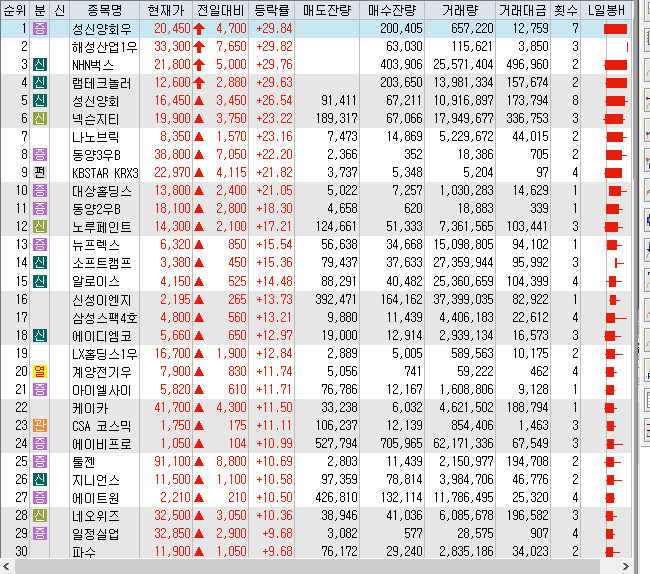Click the 496,960 trade value cell
This screenshot has height=574, width=650.
click(527, 65)
